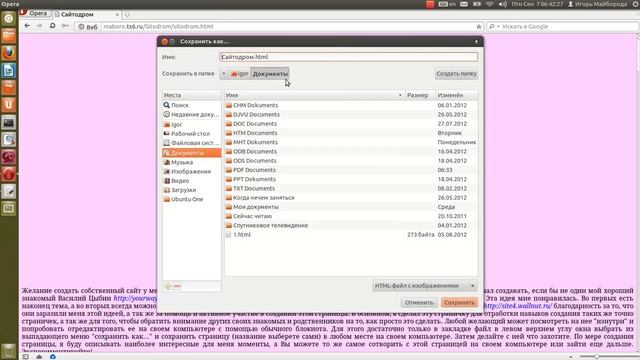Select the PPT Dokuments folder
The width and height of the screenshot is (640, 360).
[351, 179]
